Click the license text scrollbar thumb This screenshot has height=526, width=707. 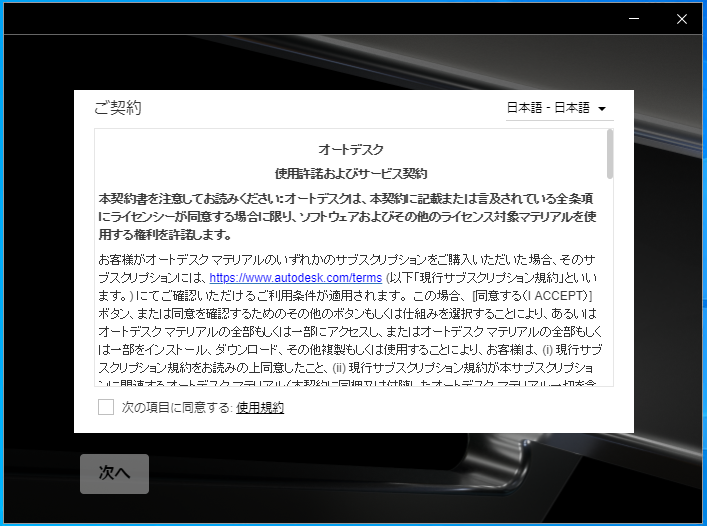(610, 154)
